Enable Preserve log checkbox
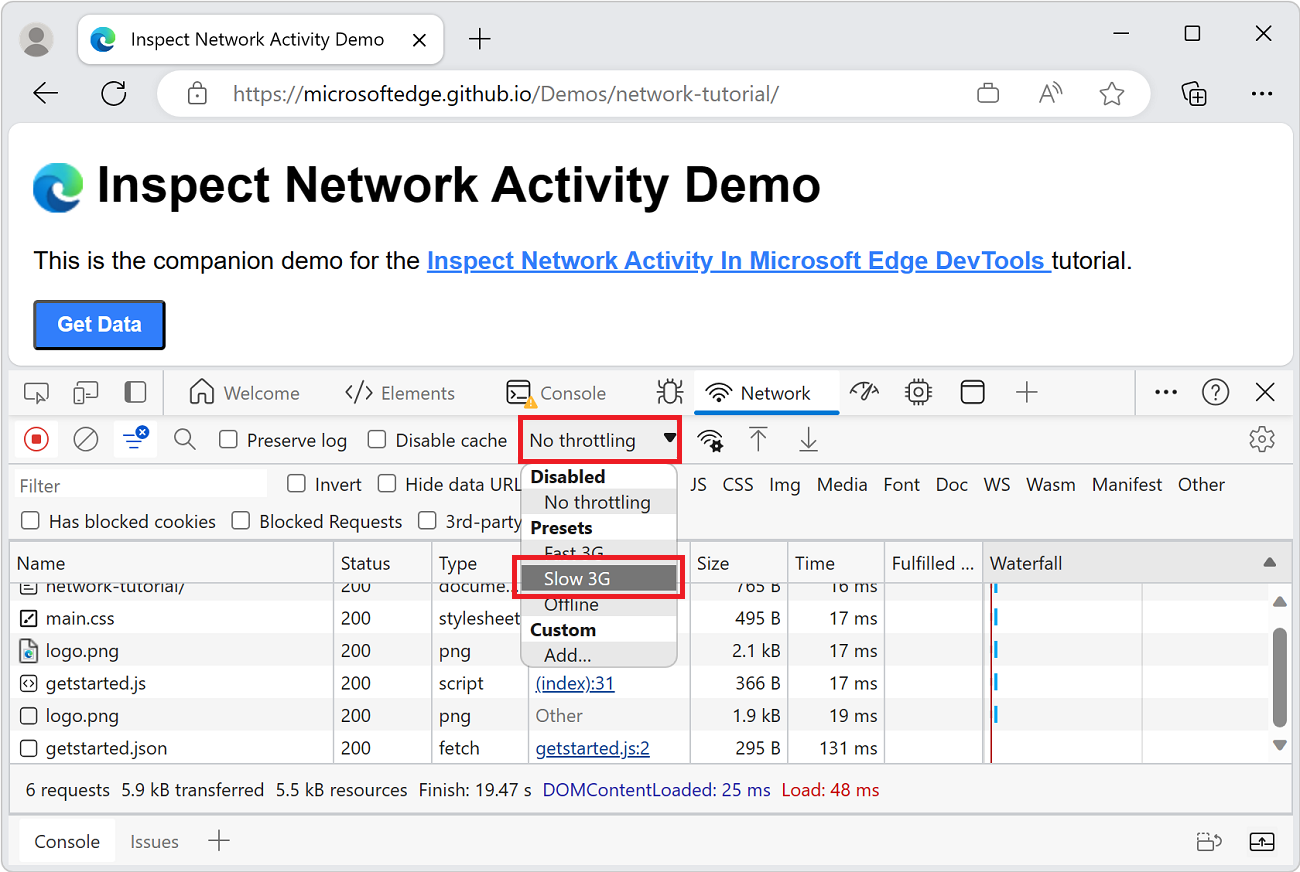The image size is (1300, 872). click(229, 440)
